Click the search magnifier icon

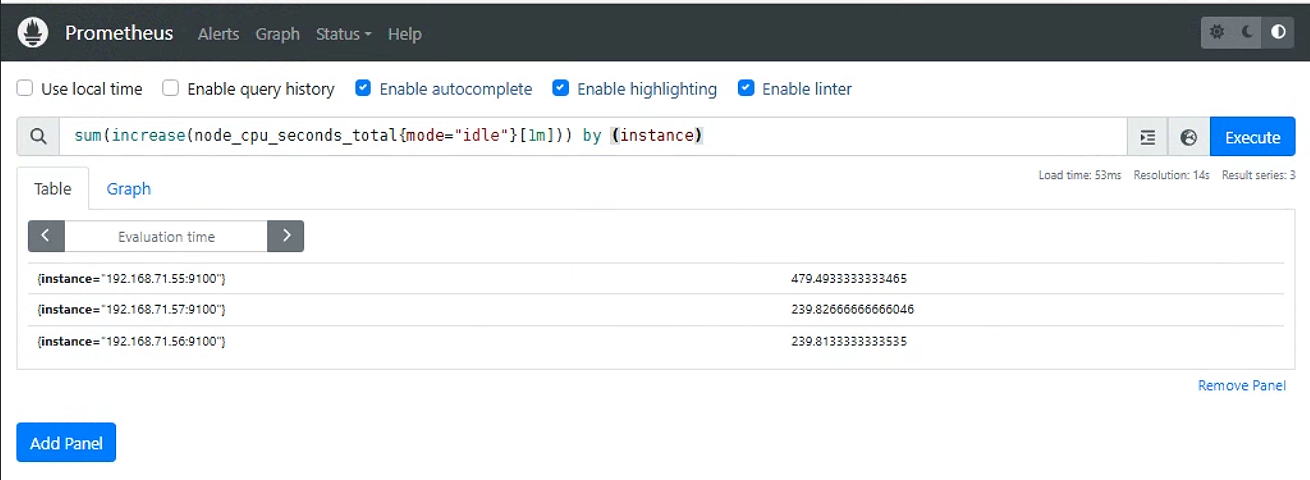coord(38,137)
